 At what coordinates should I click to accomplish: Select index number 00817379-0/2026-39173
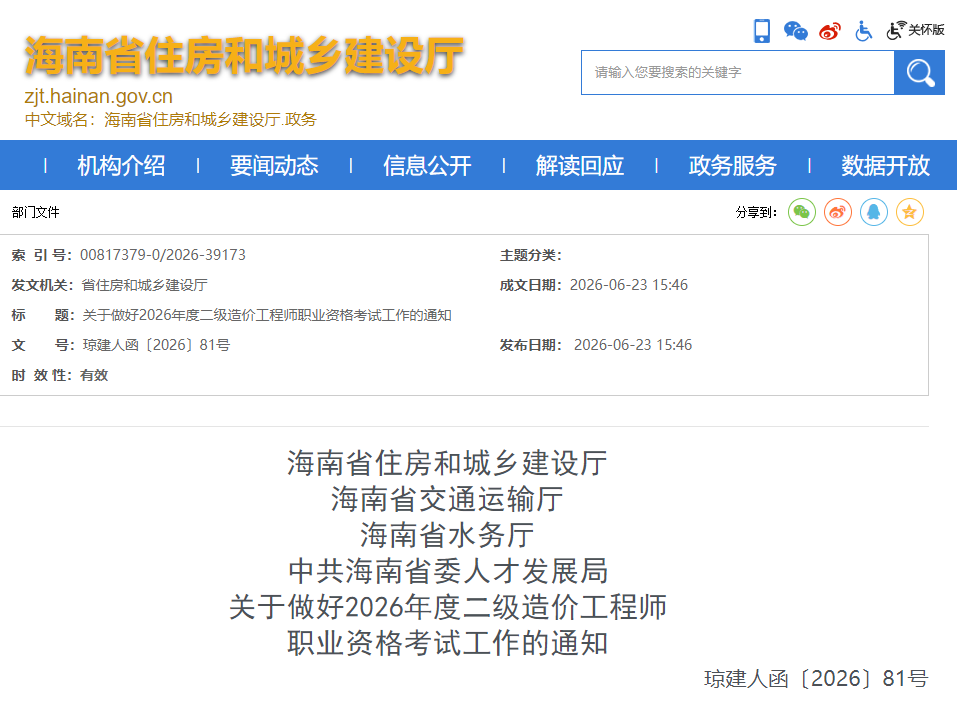(163, 255)
